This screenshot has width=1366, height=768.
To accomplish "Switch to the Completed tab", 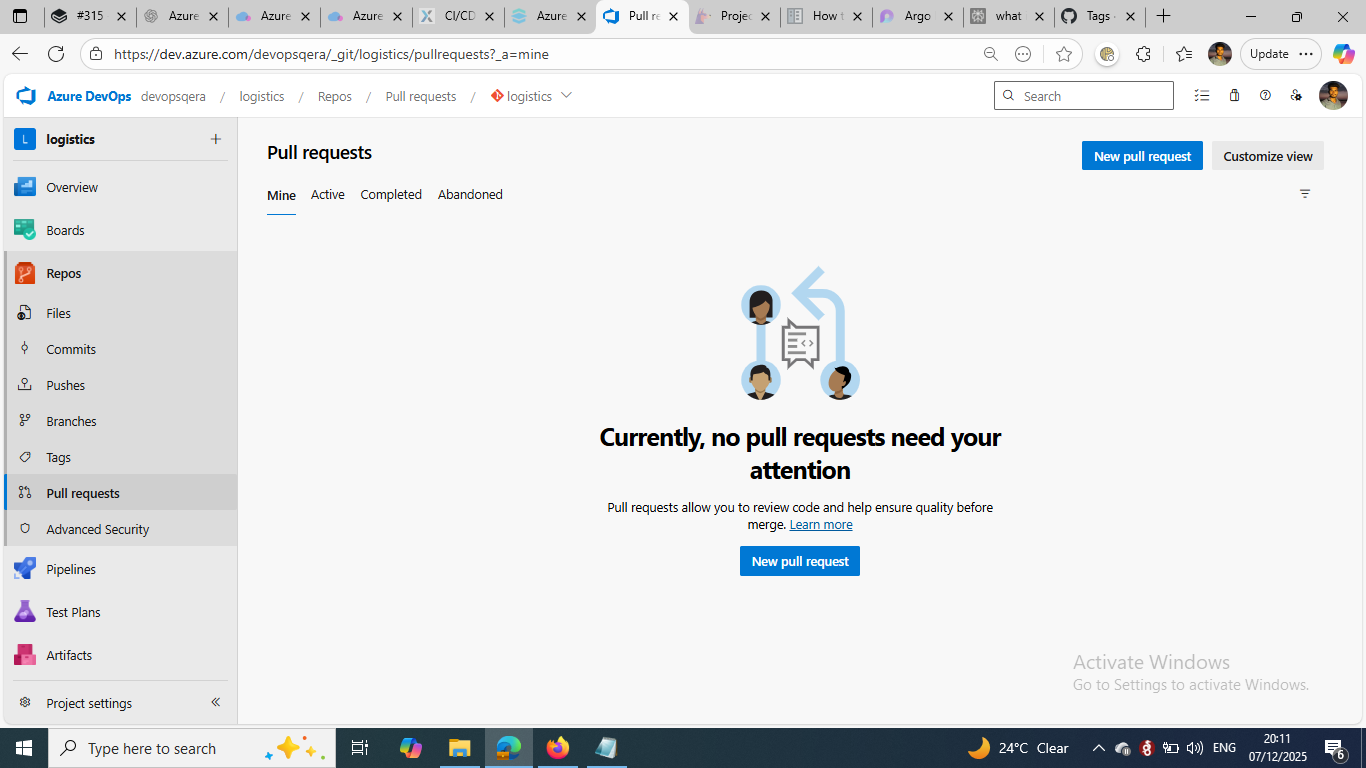I will 391,194.
